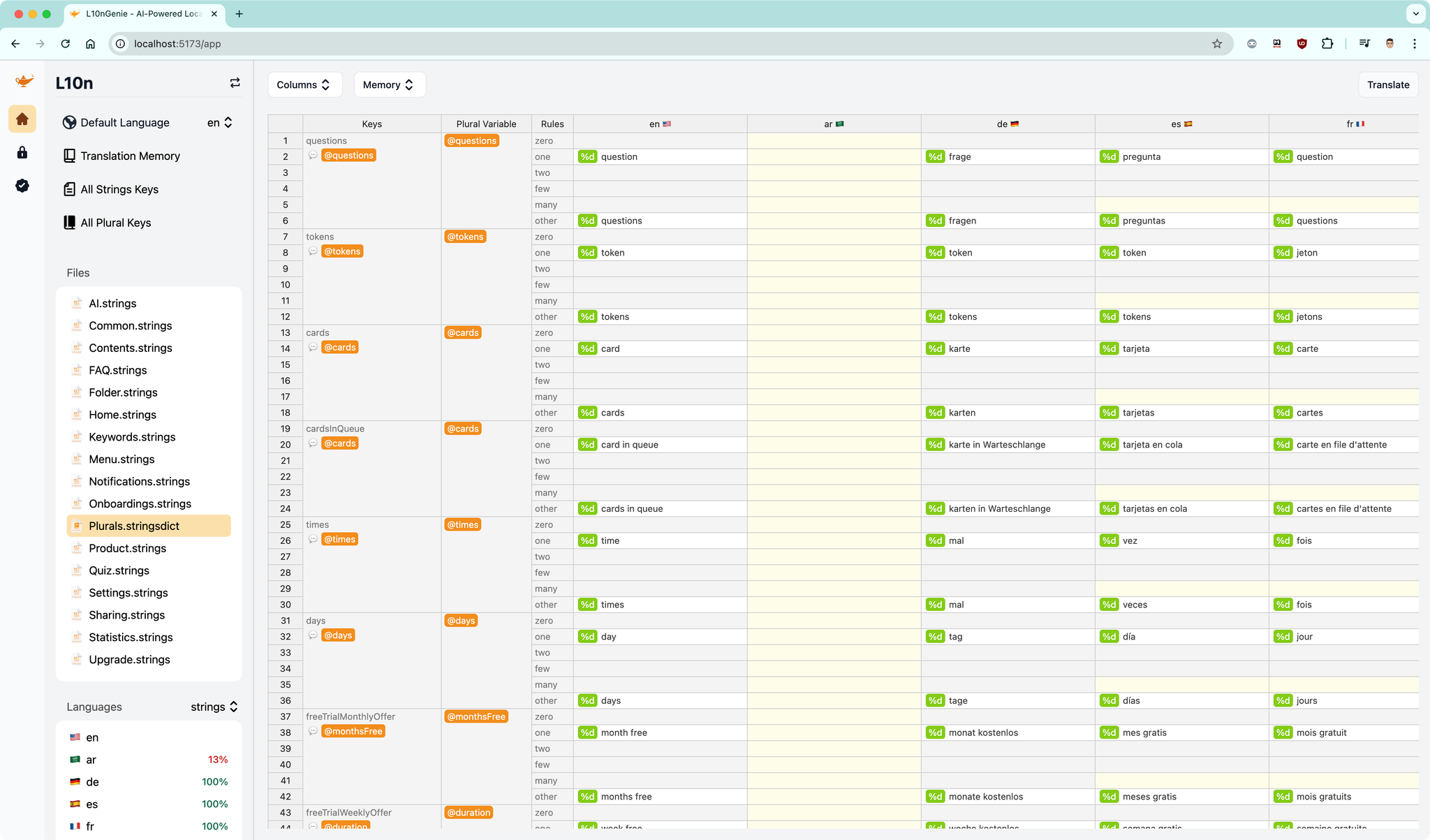Open the lock sidebar icon
Screen dimensions: 1430x840
point(22,152)
